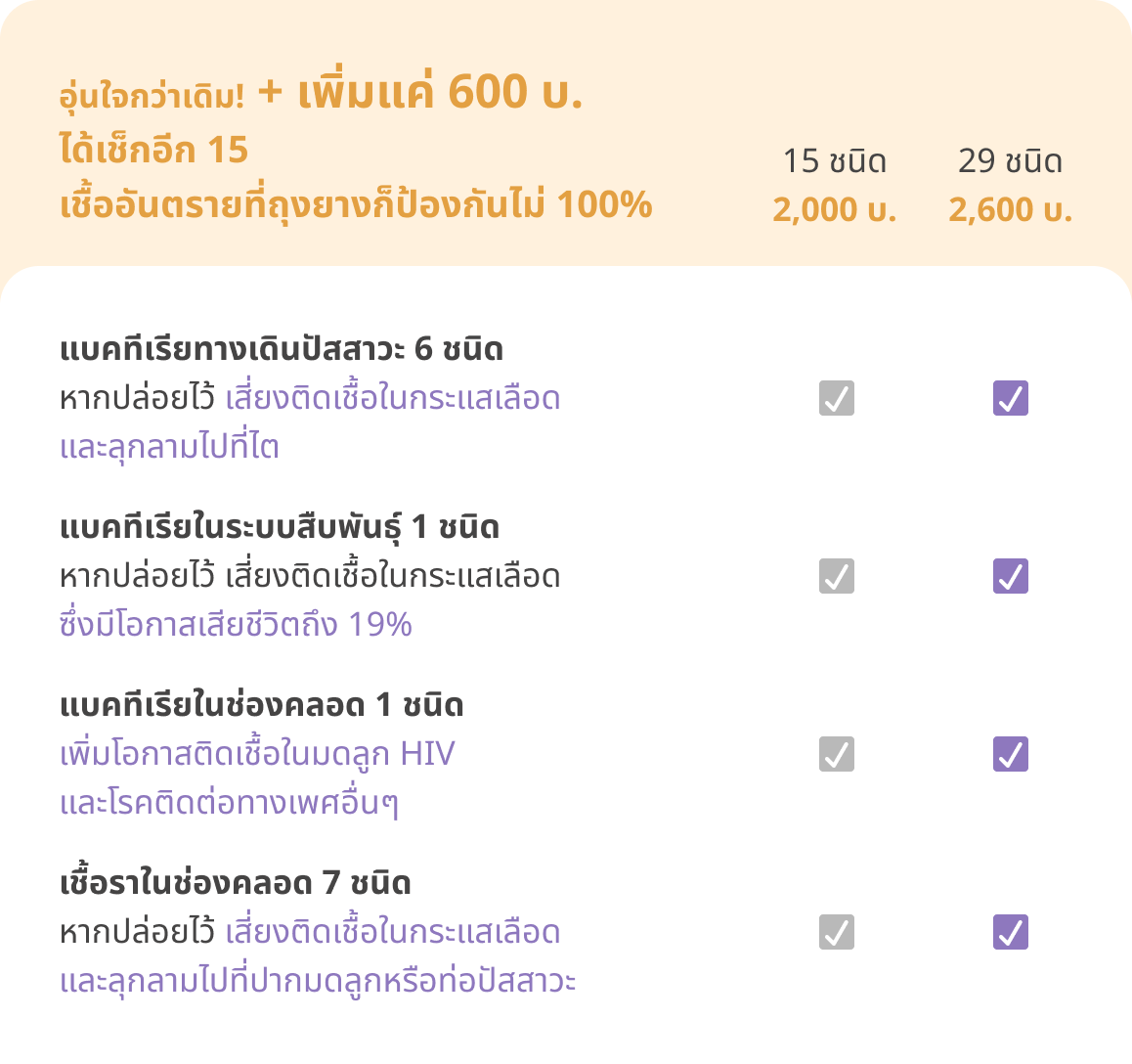Toggle gray checkbox for vaginal fungi 7 types
Viewport: 1132px width, 1064px height.
coord(836,932)
